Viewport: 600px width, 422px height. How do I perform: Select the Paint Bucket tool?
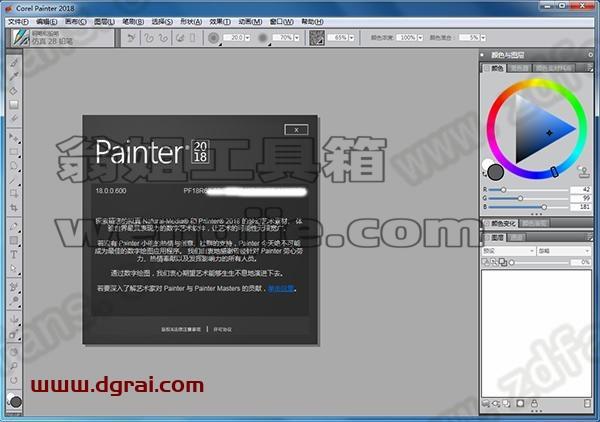click(14, 91)
